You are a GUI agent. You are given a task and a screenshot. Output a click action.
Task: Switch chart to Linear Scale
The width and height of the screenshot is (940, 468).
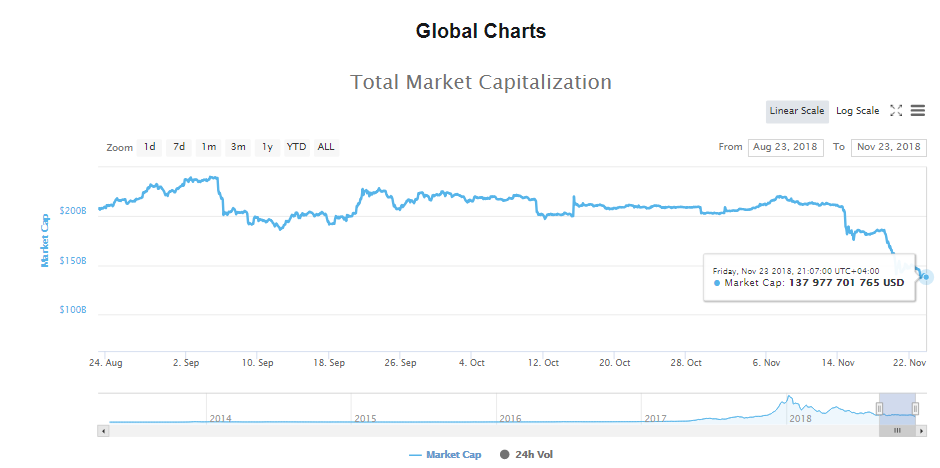797,111
